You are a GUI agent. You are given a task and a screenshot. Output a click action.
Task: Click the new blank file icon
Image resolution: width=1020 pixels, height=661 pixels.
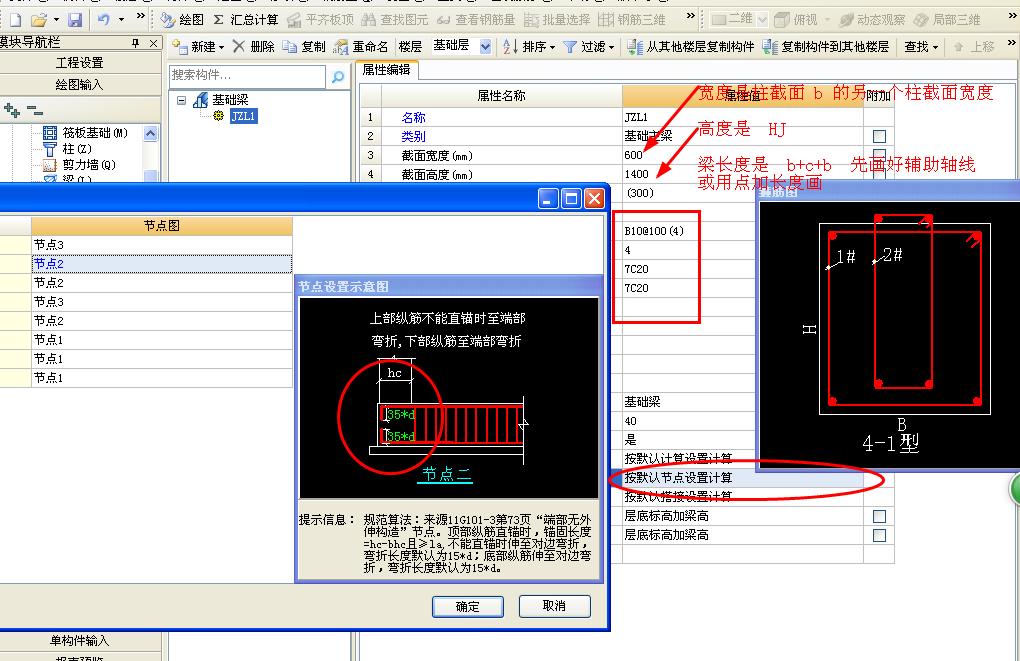pyautogui.click(x=15, y=20)
